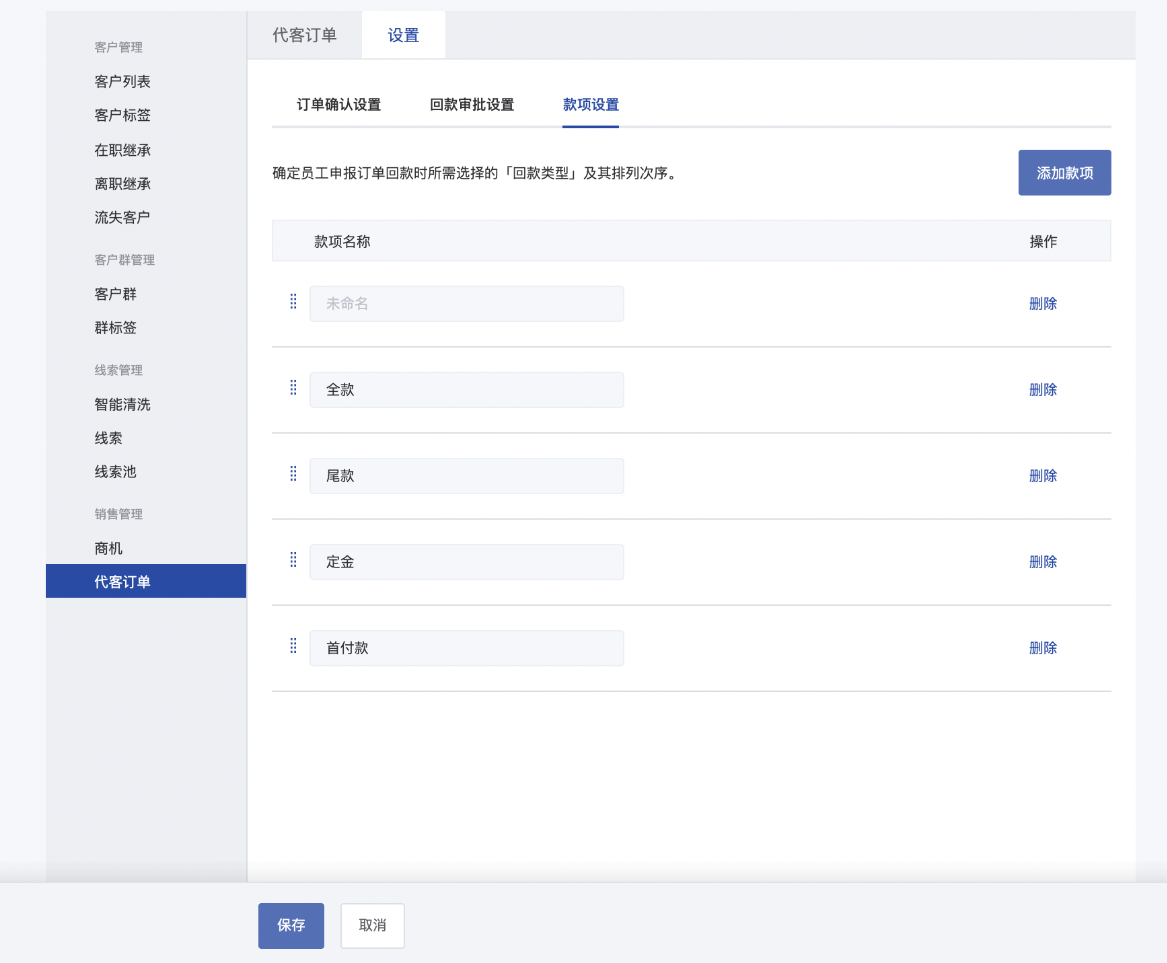Open the 回款审批设置 sub-tab

(x=472, y=105)
